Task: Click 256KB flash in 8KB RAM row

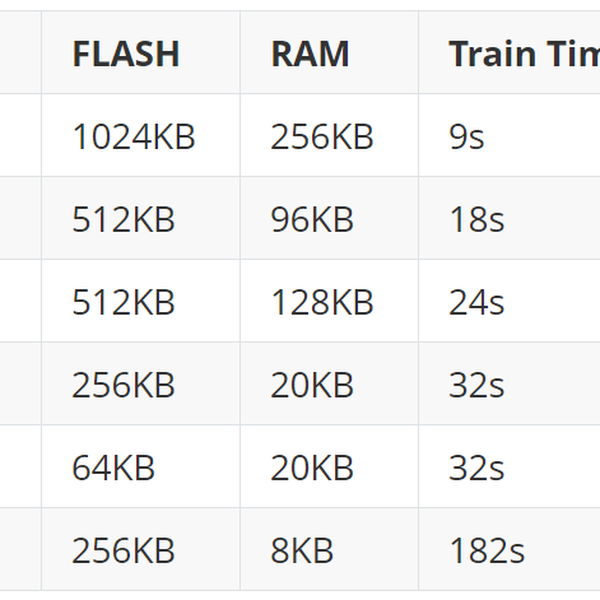Action: tap(124, 550)
